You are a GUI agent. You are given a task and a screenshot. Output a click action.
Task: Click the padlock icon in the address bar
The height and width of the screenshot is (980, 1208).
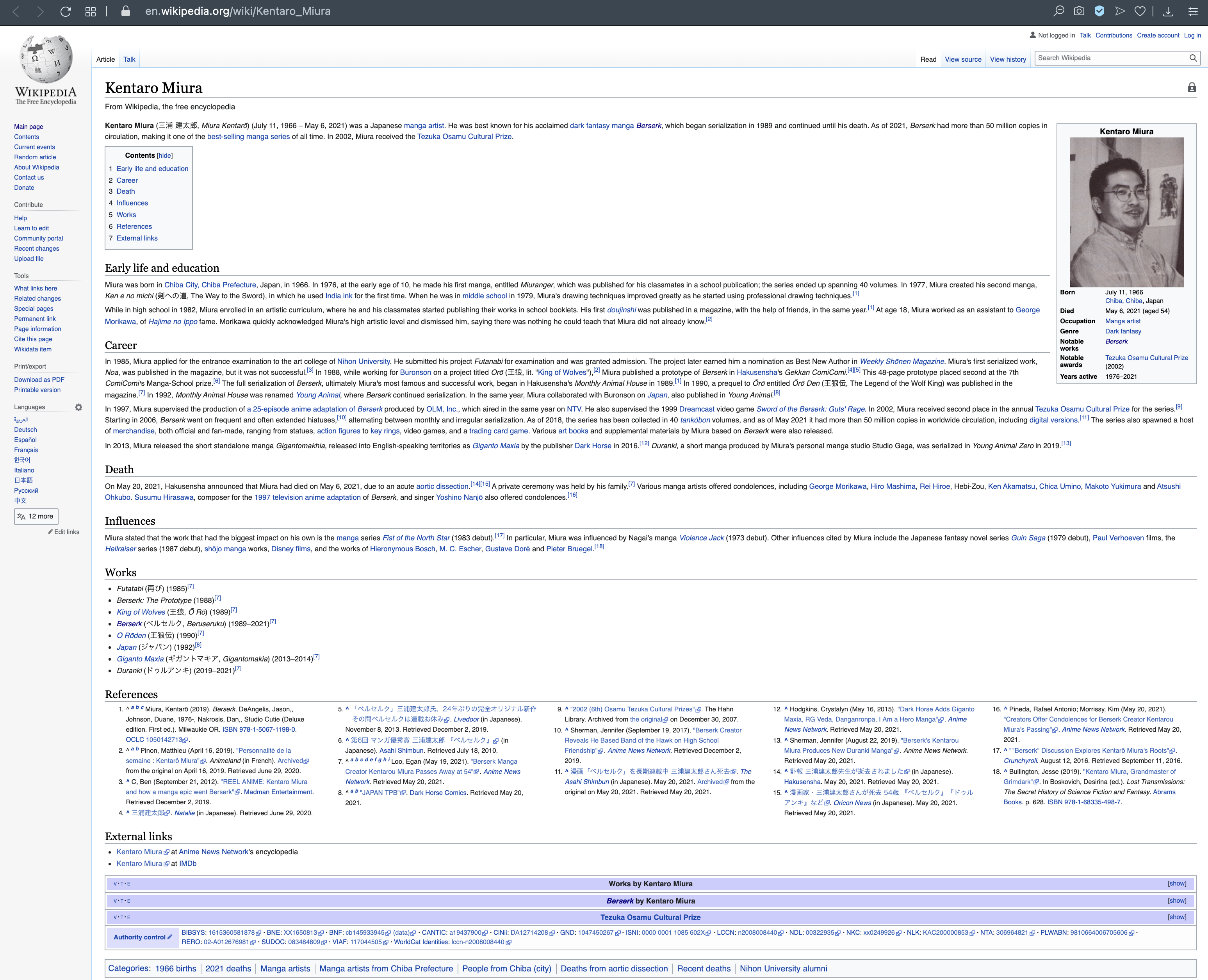coord(126,11)
